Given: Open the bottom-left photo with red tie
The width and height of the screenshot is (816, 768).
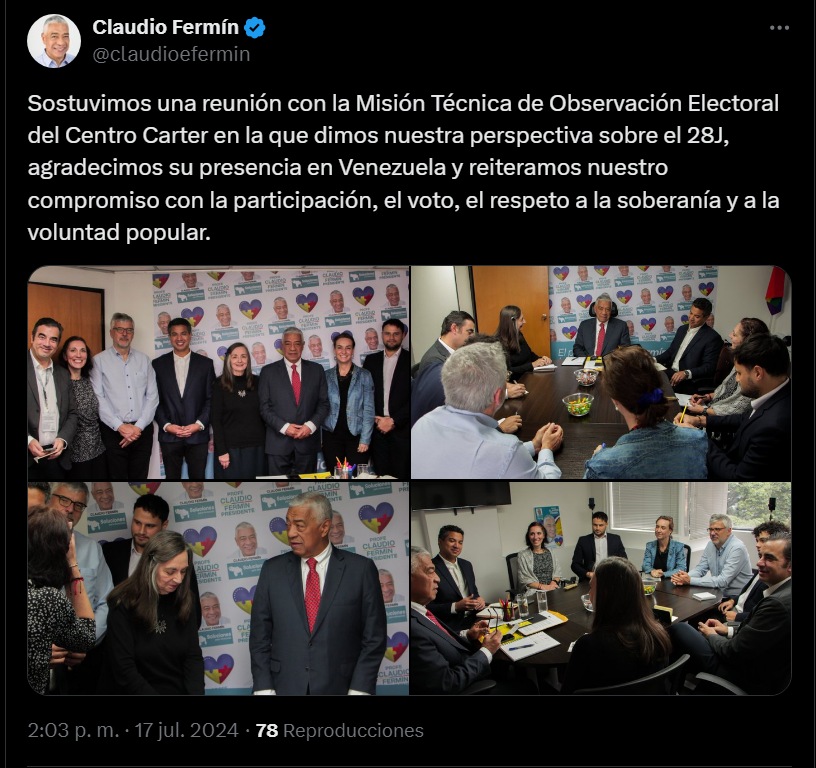Looking at the screenshot, I should tap(218, 588).
